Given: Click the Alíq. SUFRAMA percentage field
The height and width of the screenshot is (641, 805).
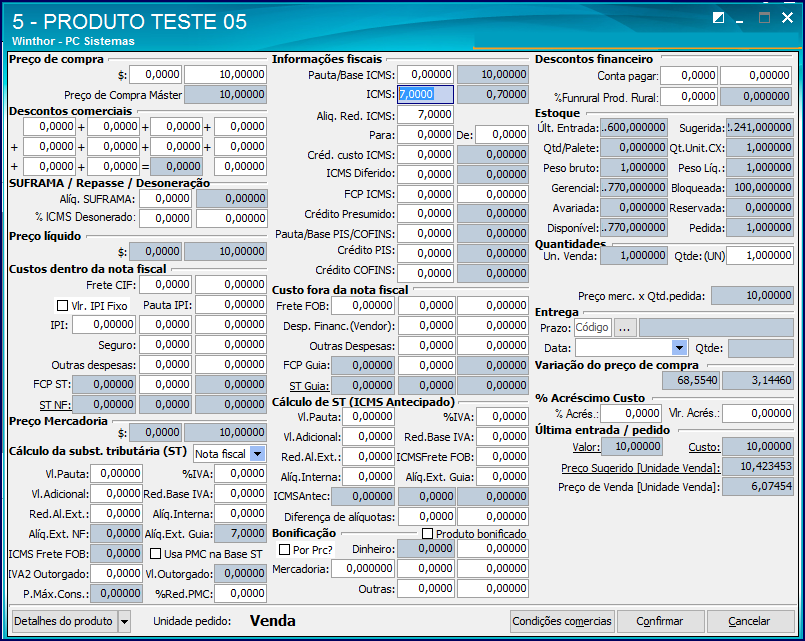Looking at the screenshot, I should point(165,199).
